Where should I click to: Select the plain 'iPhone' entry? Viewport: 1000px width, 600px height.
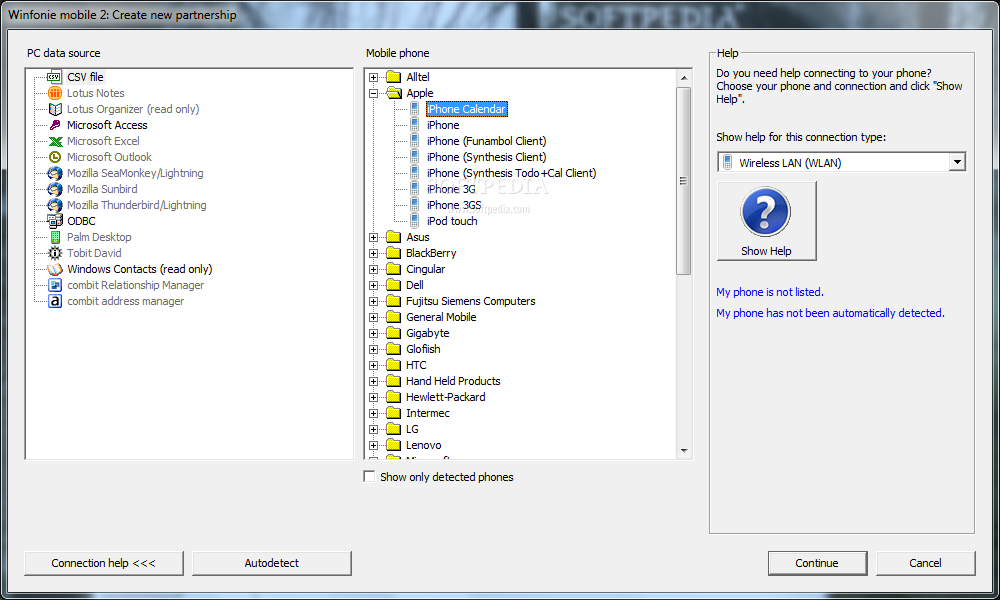coord(443,125)
